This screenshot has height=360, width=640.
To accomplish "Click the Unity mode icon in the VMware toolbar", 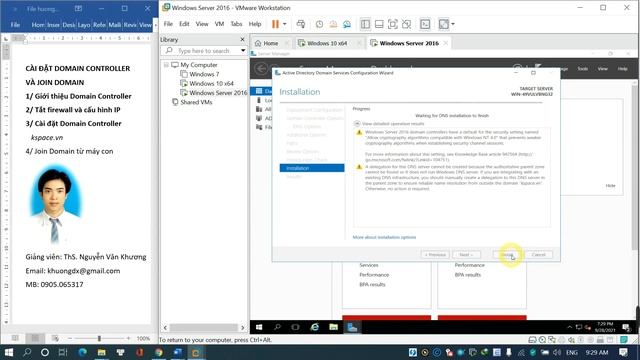I will [407, 24].
